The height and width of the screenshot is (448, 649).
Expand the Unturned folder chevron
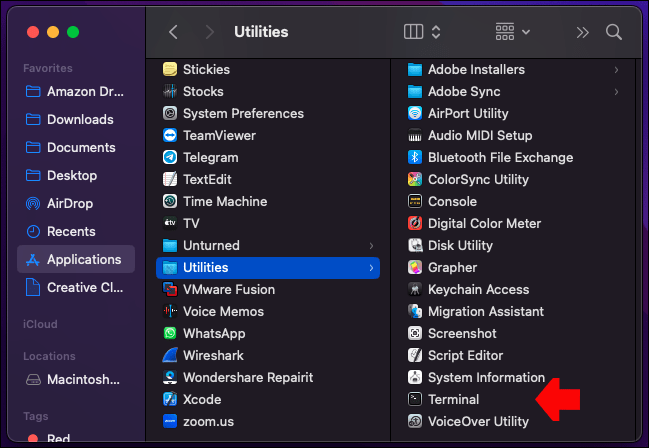pyautogui.click(x=371, y=245)
